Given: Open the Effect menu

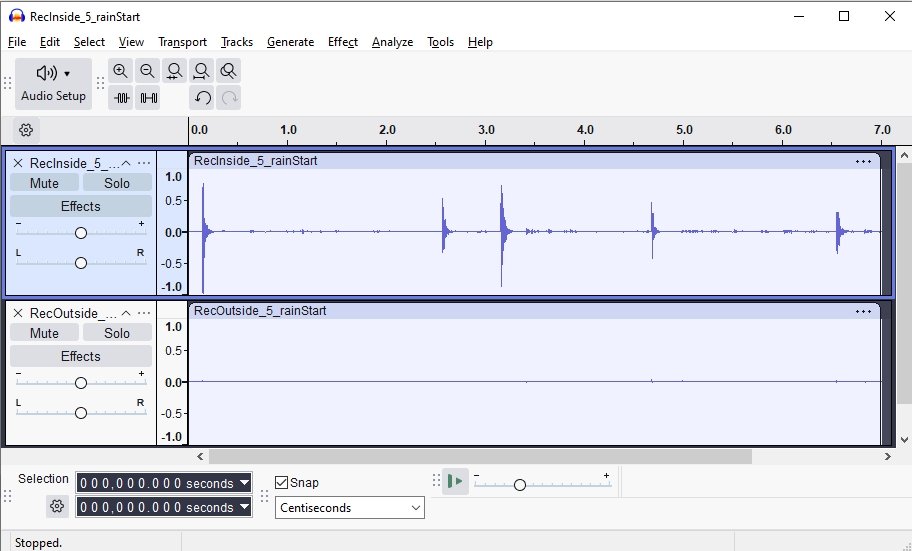Looking at the screenshot, I should [342, 42].
